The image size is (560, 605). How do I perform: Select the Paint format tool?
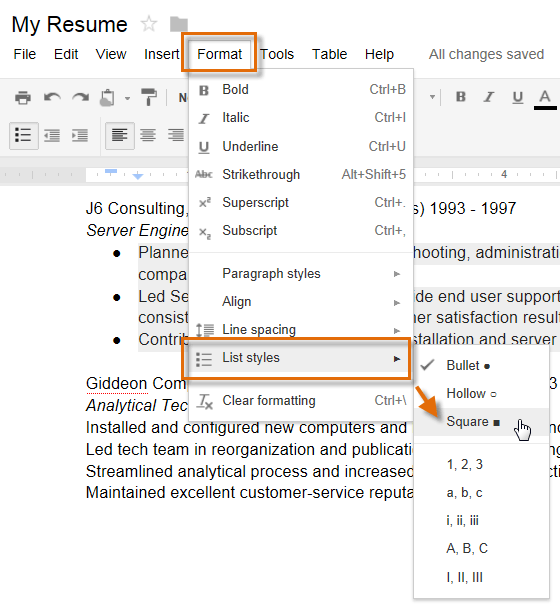149,97
